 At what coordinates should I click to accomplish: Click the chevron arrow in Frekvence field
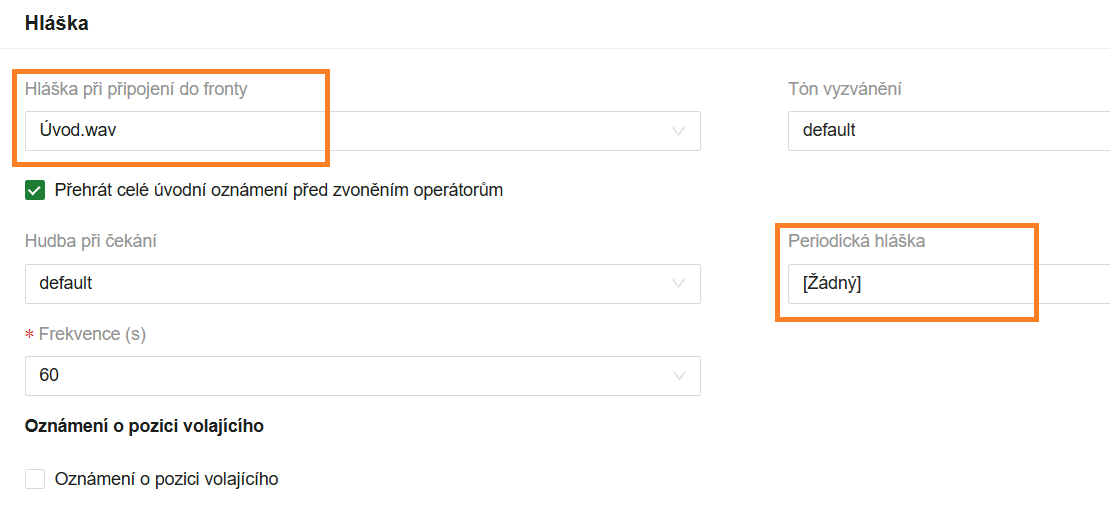[679, 376]
